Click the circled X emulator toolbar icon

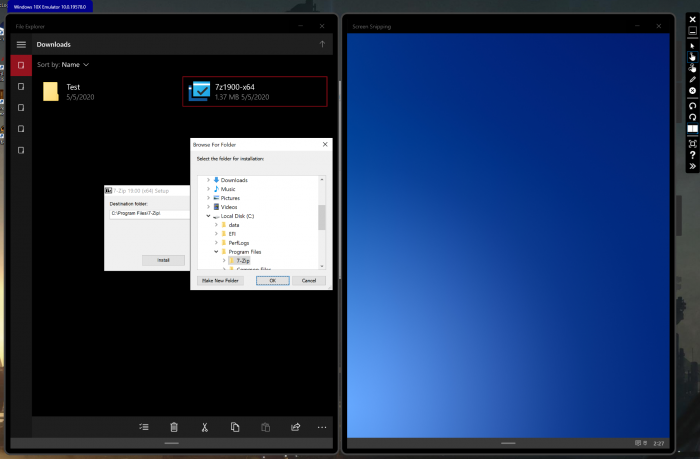(x=692, y=91)
